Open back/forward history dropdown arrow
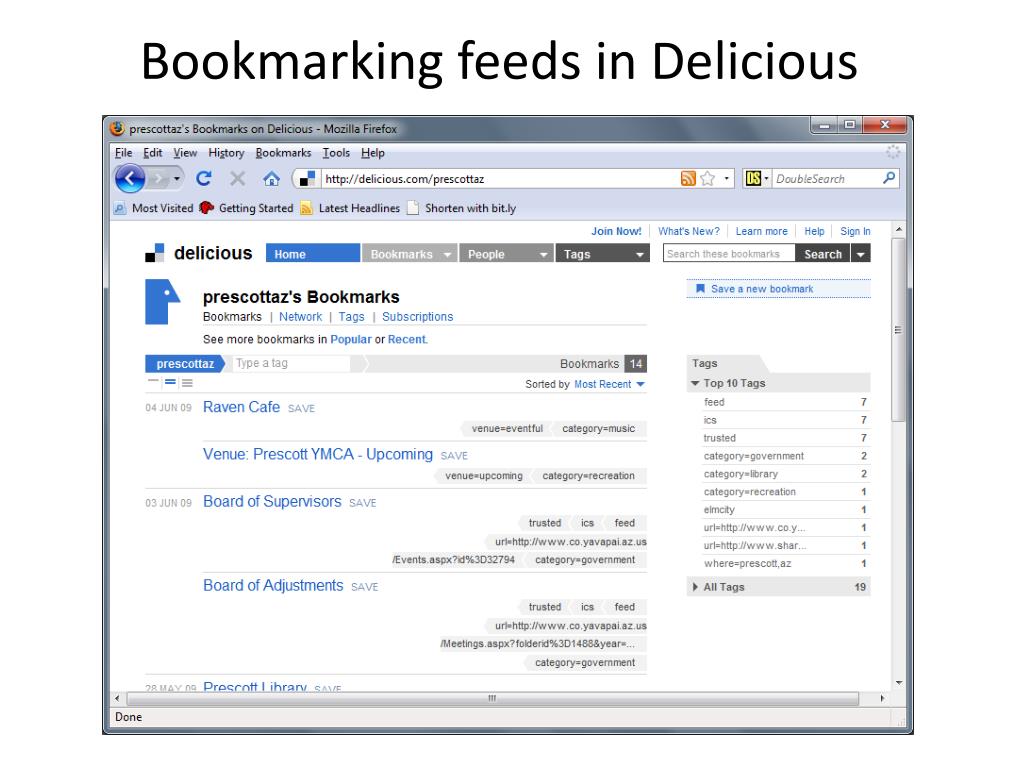 tap(177, 178)
